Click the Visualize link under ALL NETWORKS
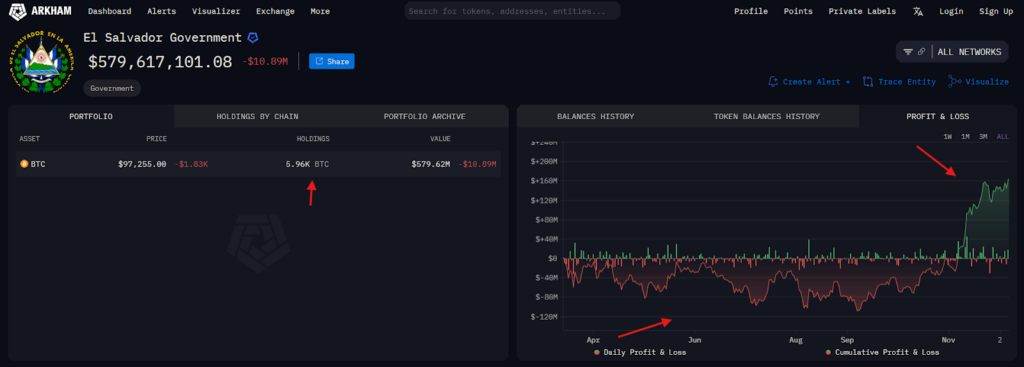This screenshot has width=1024, height=367. [987, 82]
